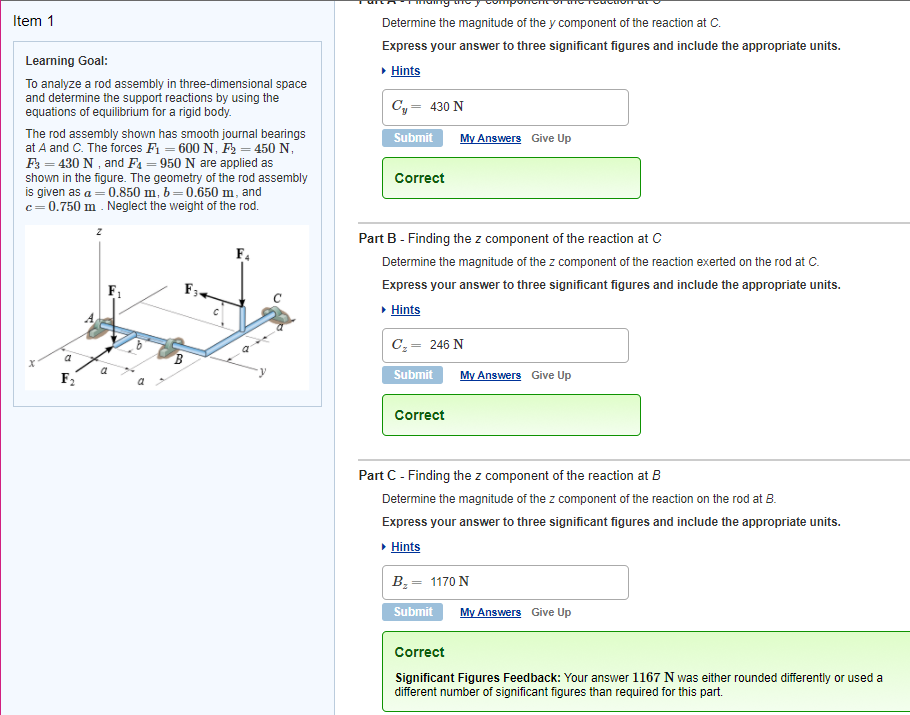Click the Correct feedback box in Part B
This screenshot has width=910, height=715.
(x=511, y=414)
